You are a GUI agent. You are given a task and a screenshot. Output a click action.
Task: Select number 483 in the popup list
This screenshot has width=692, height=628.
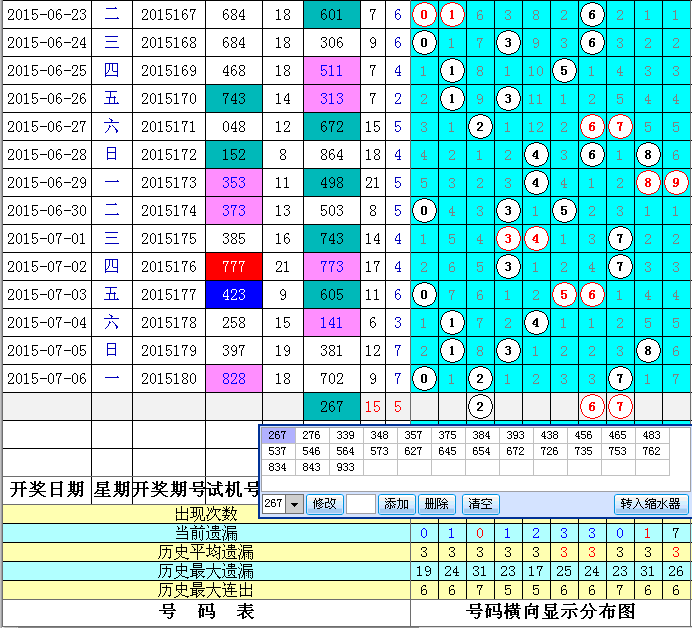tap(652, 435)
